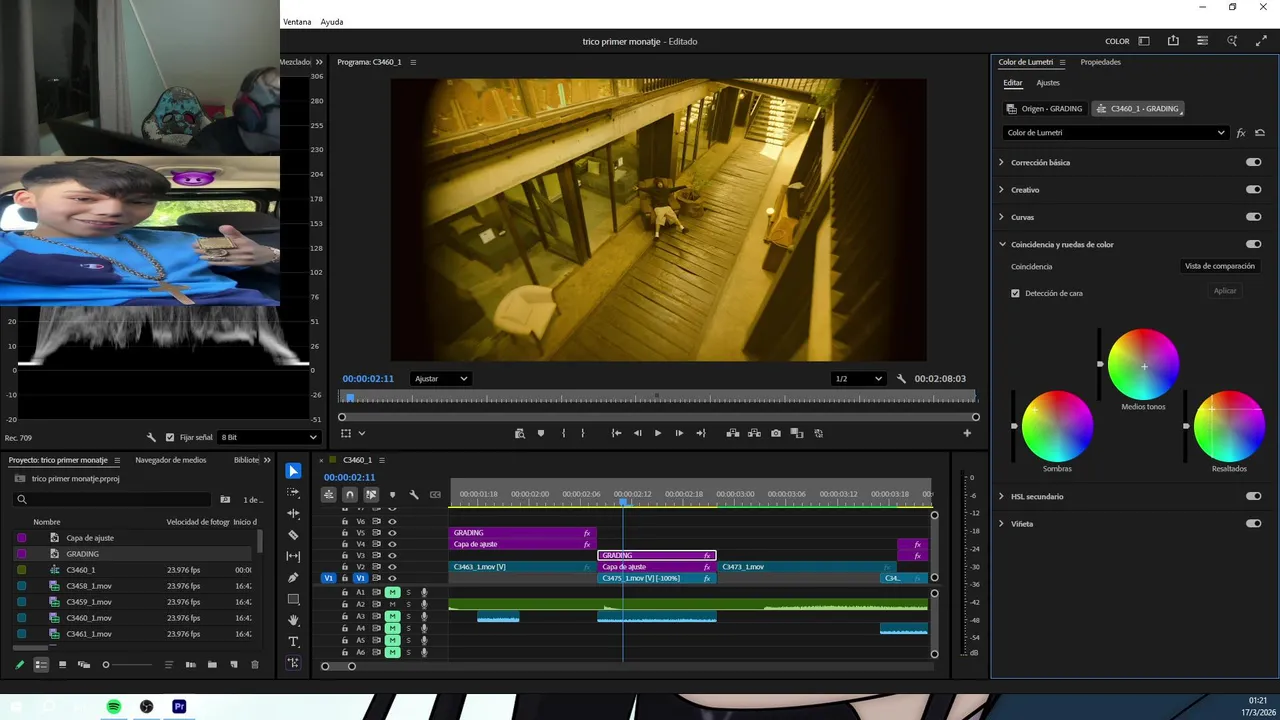
Task: Select the Rectangle tool
Action: [x=293, y=599]
